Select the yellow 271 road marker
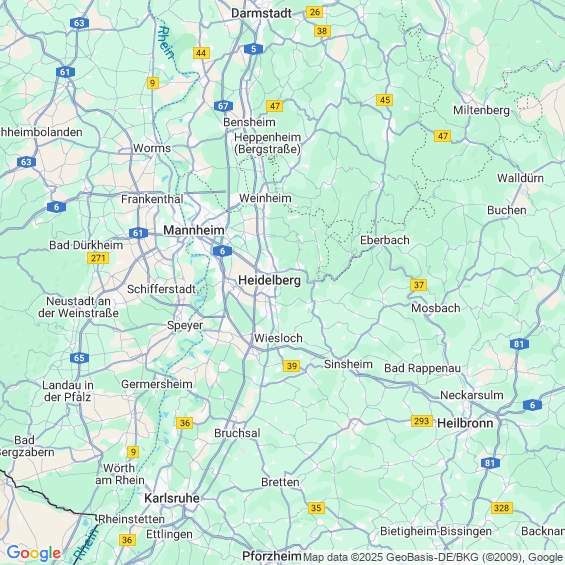The width and height of the screenshot is (565, 565). (x=98, y=258)
